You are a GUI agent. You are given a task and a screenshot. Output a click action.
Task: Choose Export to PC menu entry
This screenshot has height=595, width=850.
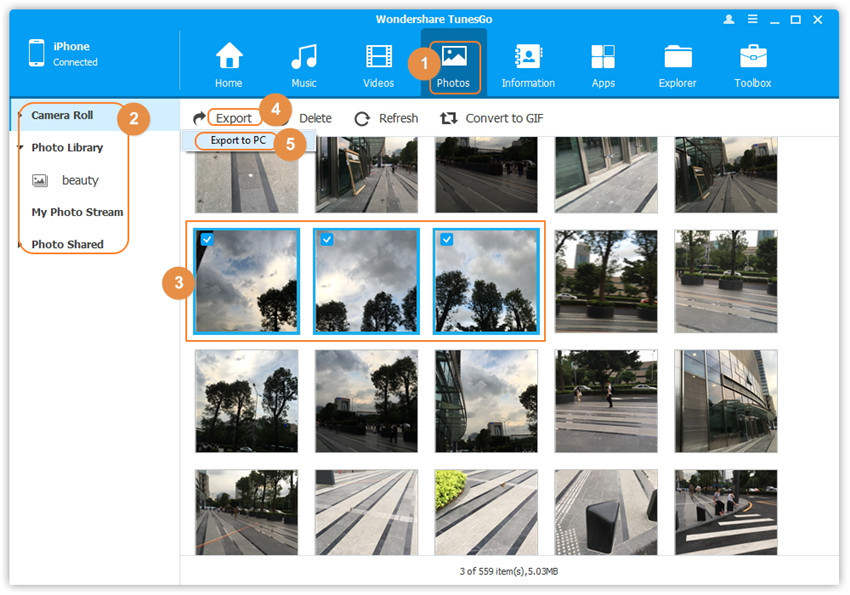(x=238, y=141)
